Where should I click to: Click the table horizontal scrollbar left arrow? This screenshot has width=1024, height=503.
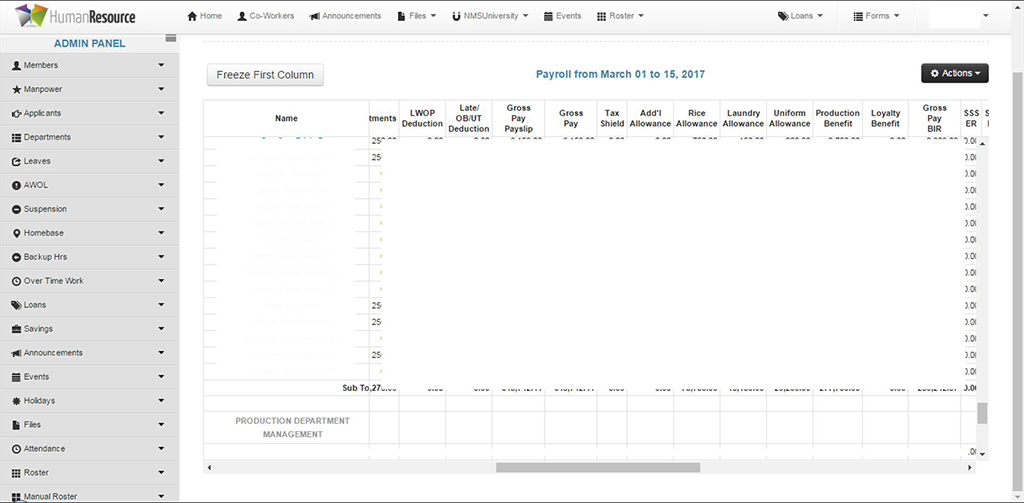209,468
